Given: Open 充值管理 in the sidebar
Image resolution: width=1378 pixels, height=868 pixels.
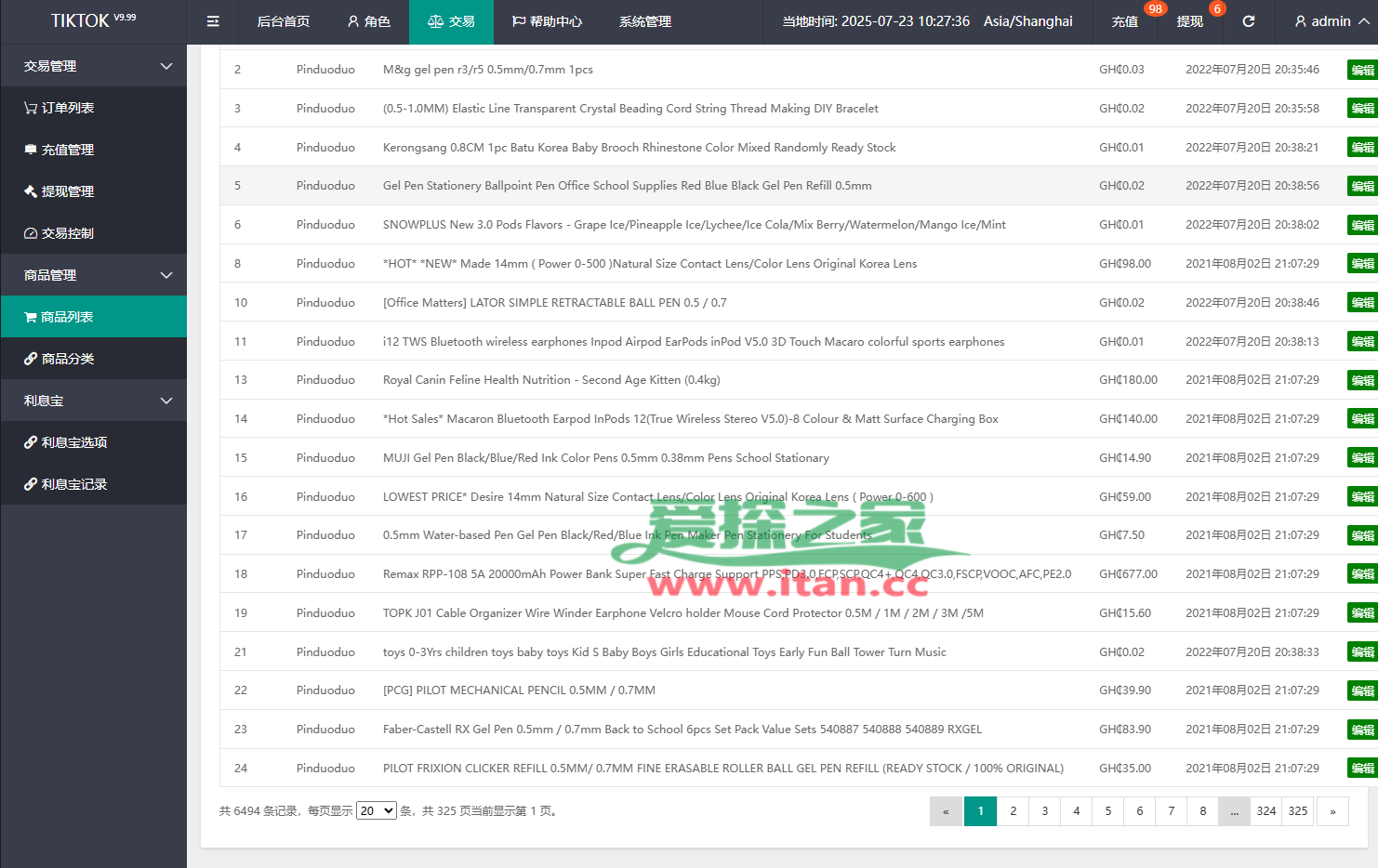Looking at the screenshot, I should pos(93,150).
